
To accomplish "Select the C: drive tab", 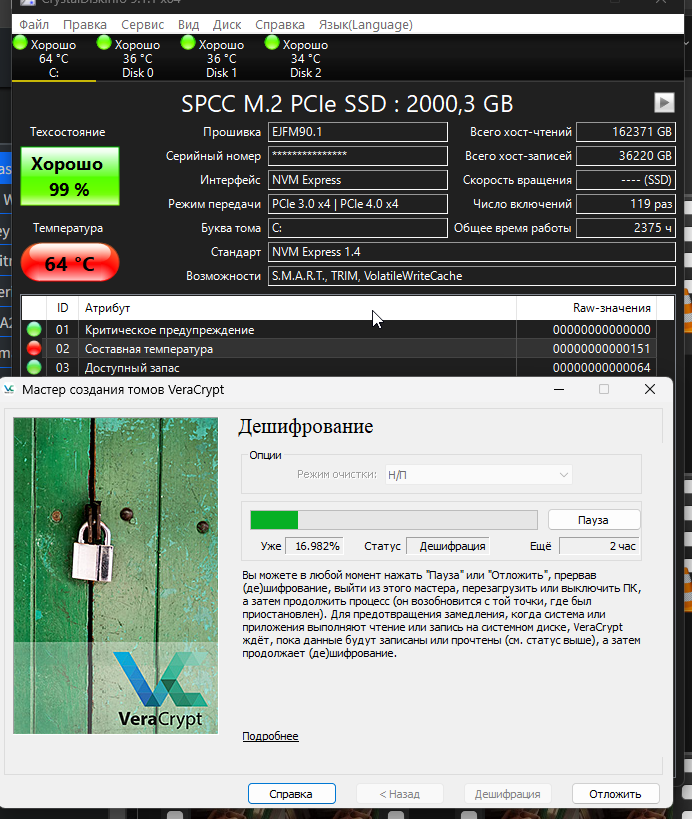I will pos(53,58).
